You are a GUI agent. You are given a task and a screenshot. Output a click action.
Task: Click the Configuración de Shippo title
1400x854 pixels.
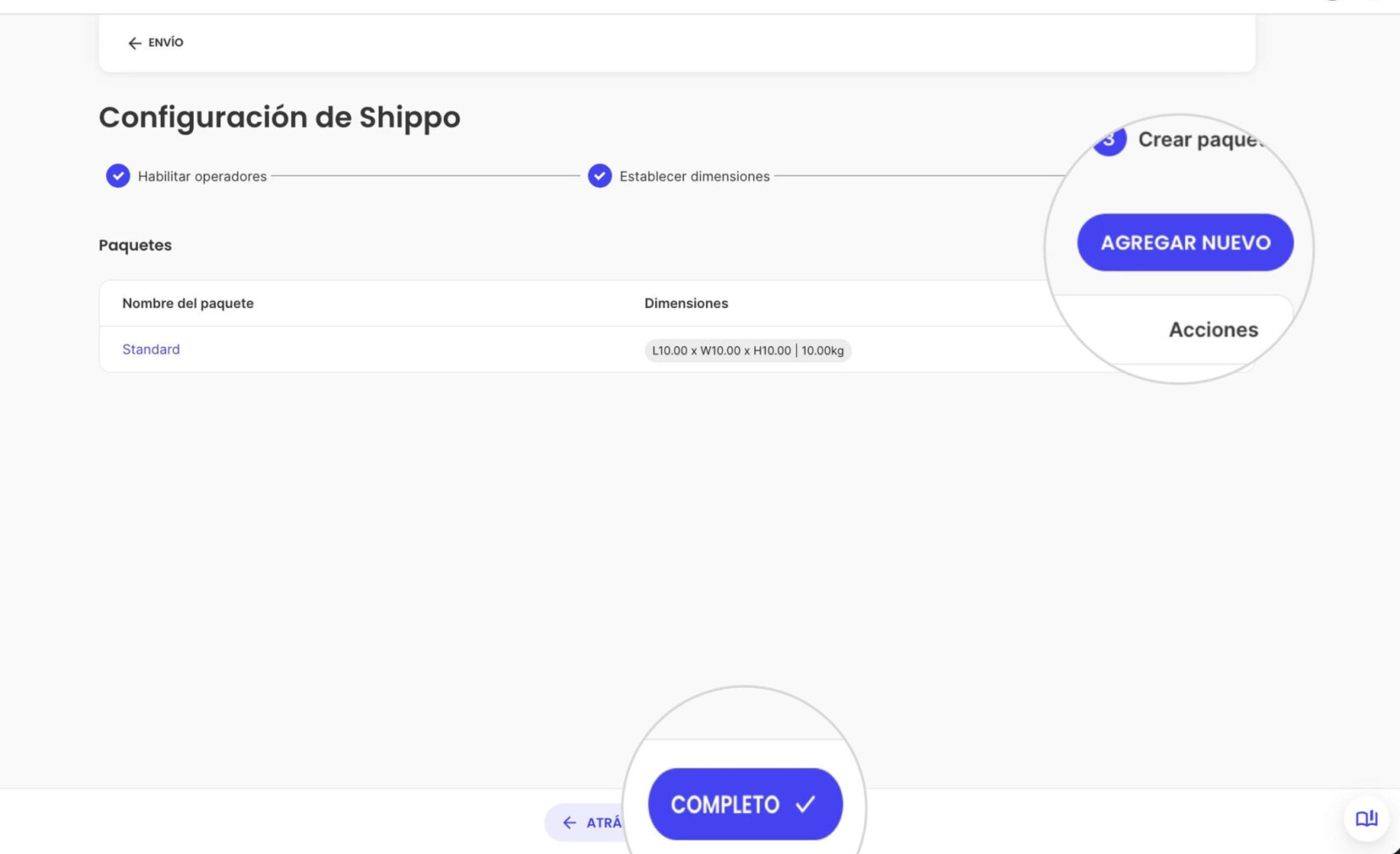point(280,117)
